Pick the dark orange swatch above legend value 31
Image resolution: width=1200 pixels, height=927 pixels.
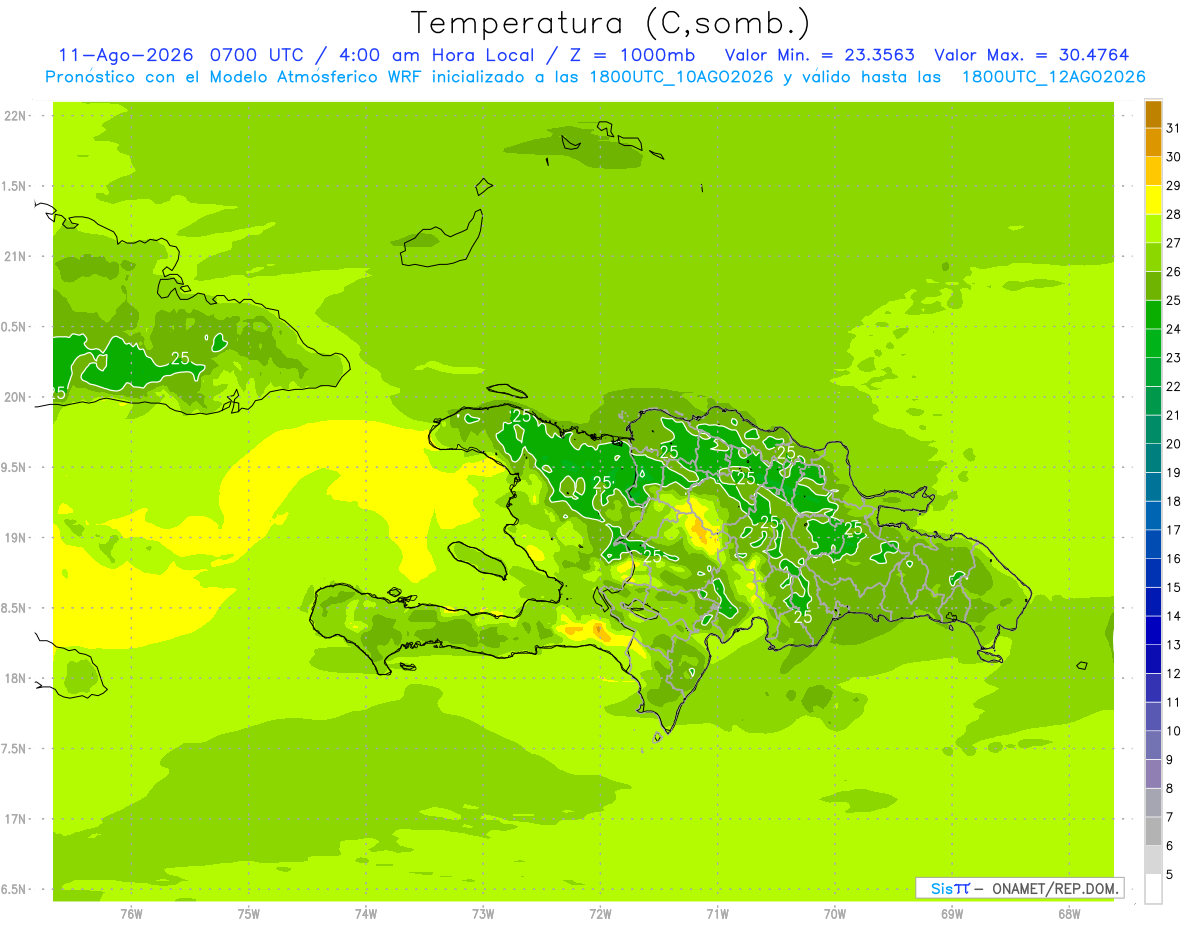tap(1153, 114)
